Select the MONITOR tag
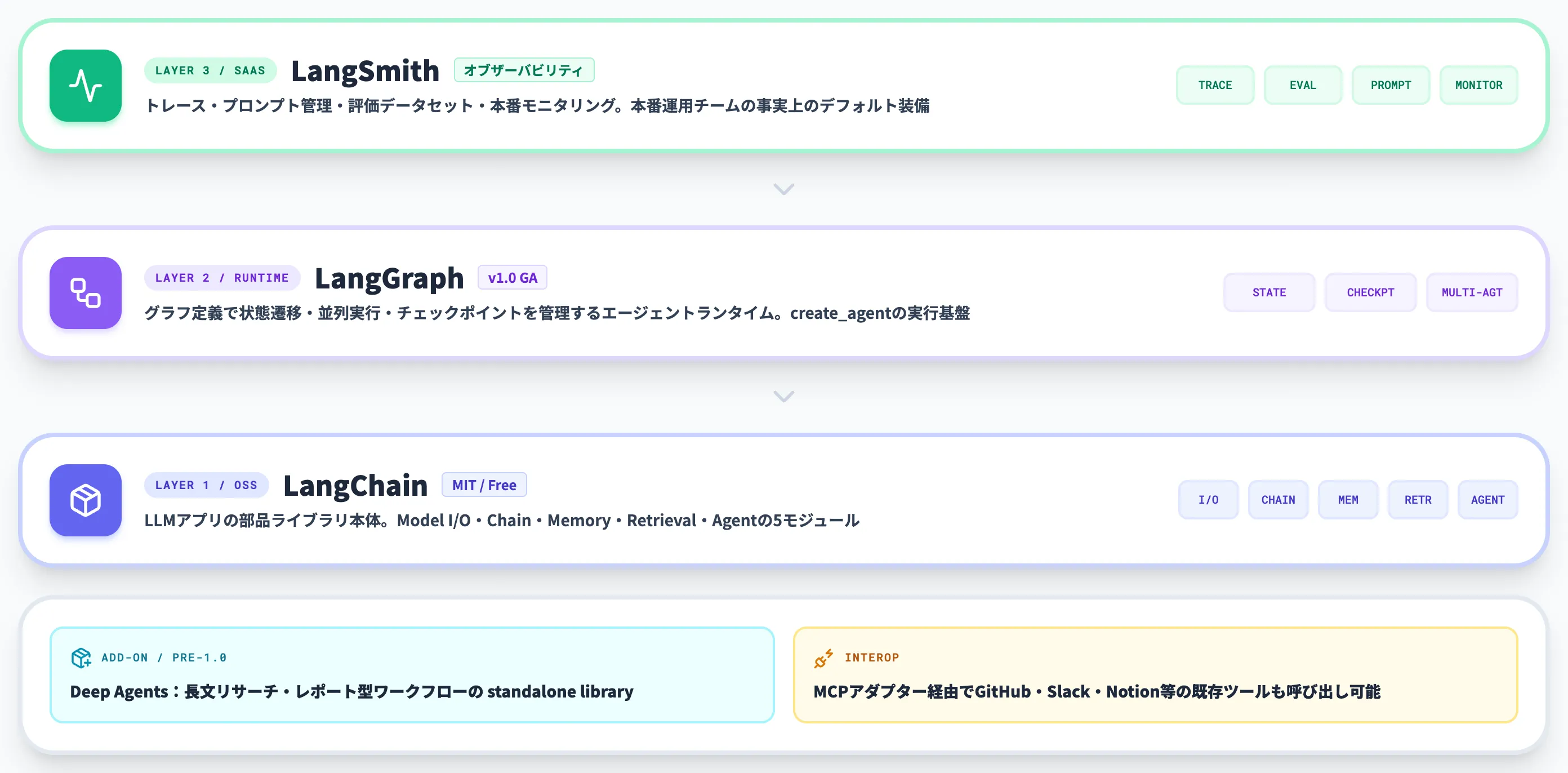Viewport: 1568px width, 773px height. click(1478, 85)
